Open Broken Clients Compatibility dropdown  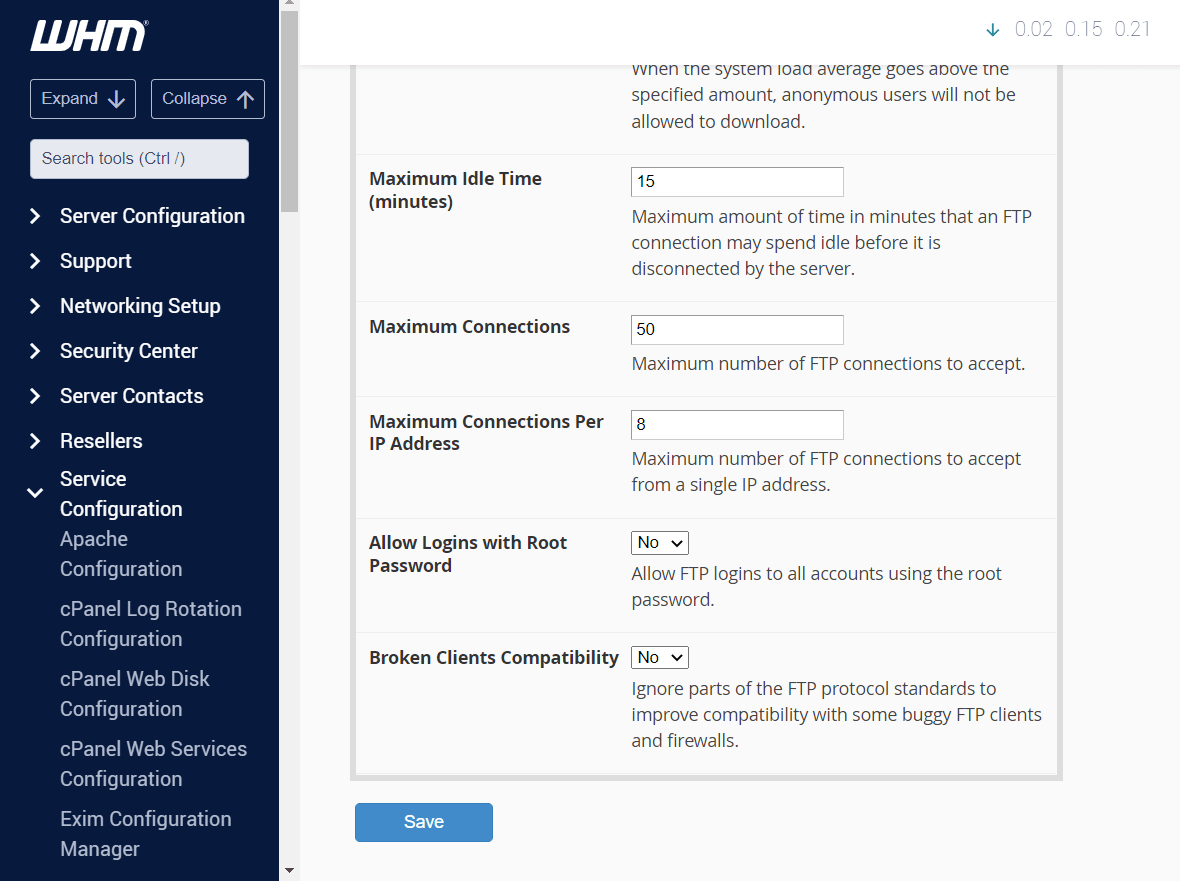click(x=659, y=658)
